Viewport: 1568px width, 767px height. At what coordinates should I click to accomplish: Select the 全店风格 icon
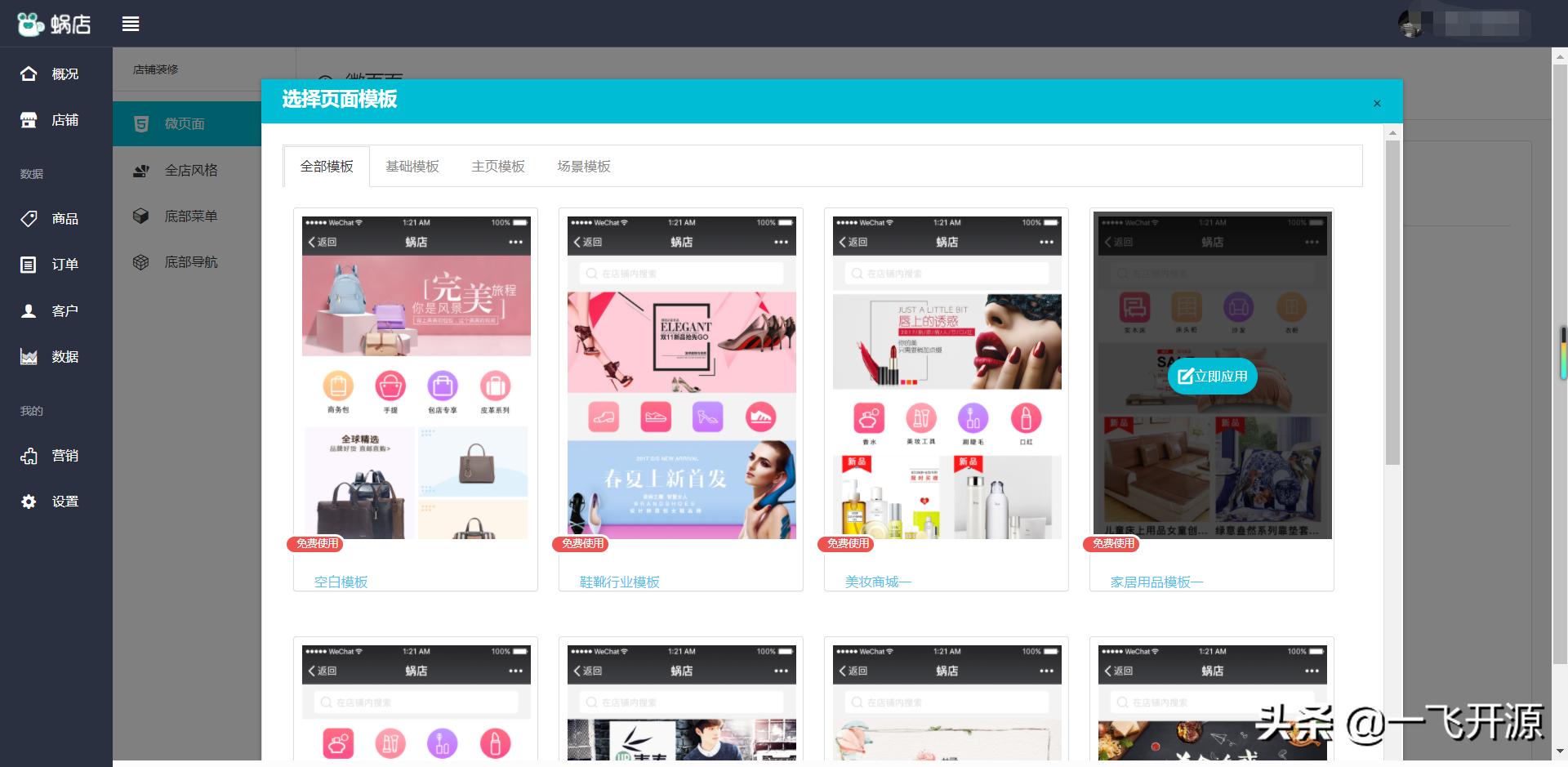tap(141, 170)
